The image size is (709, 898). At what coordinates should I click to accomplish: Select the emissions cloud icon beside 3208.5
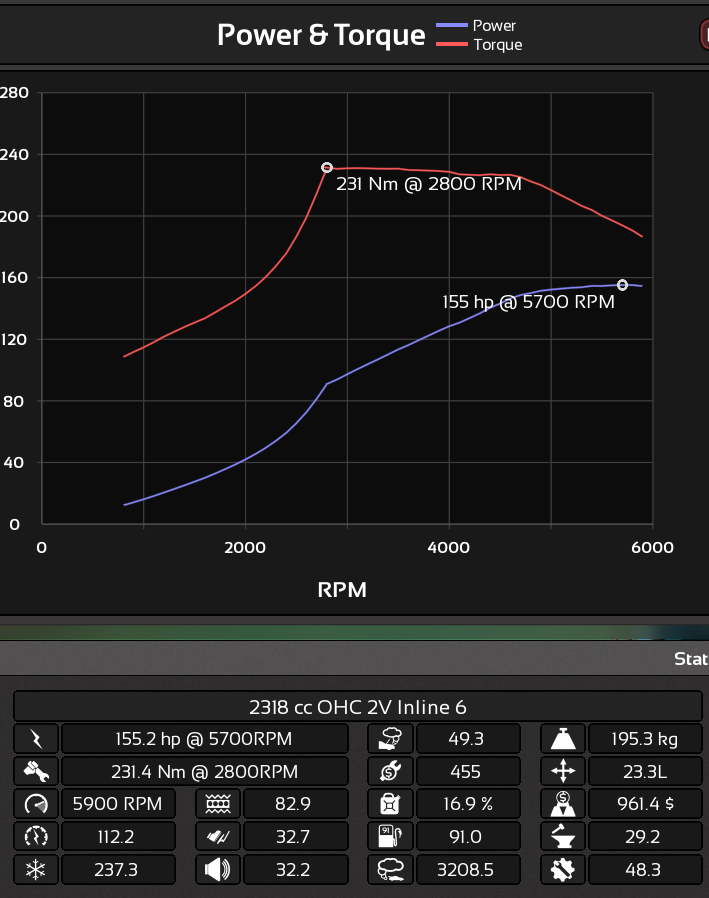pos(389,870)
